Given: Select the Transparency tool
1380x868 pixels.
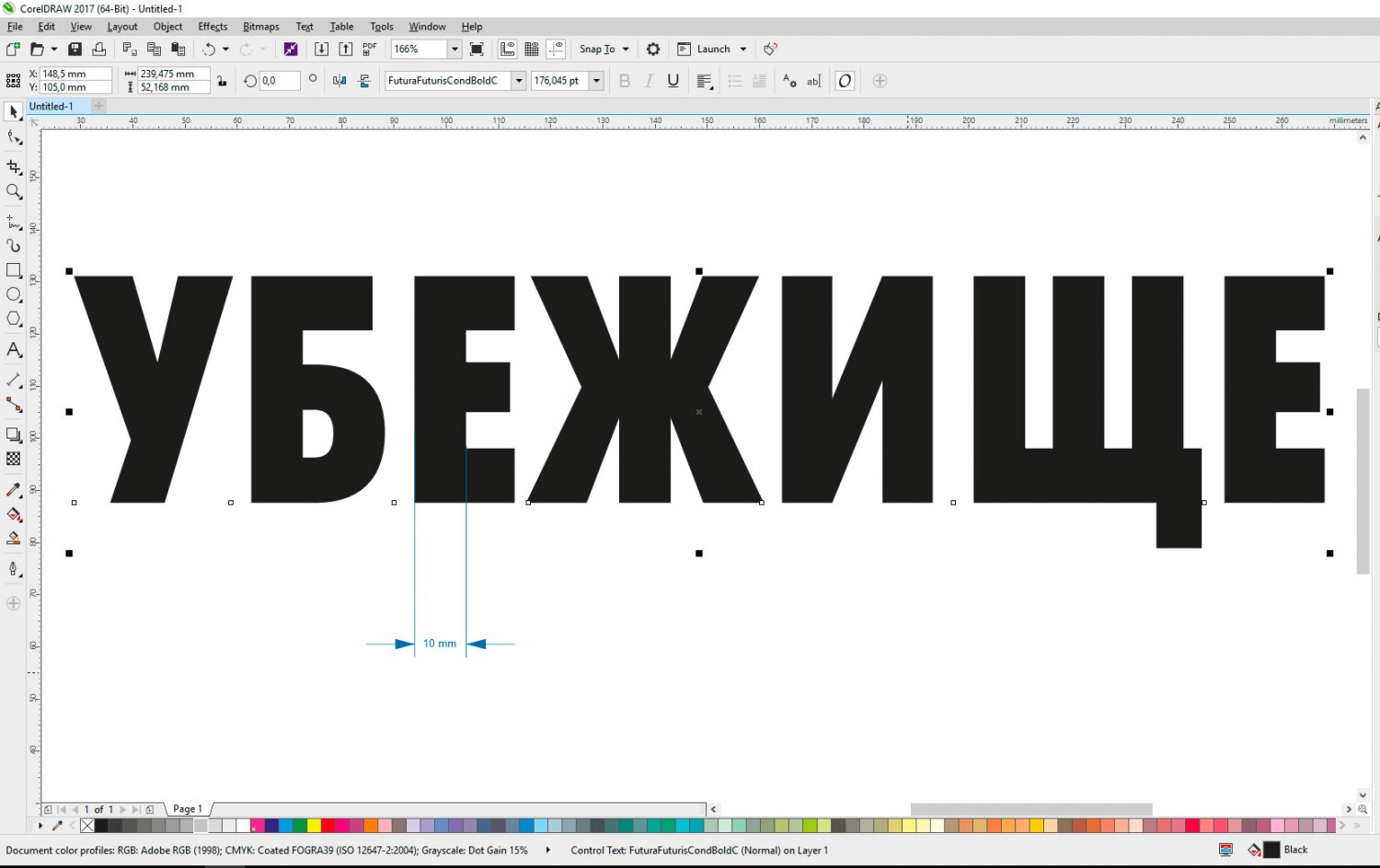Looking at the screenshot, I should point(14,459).
